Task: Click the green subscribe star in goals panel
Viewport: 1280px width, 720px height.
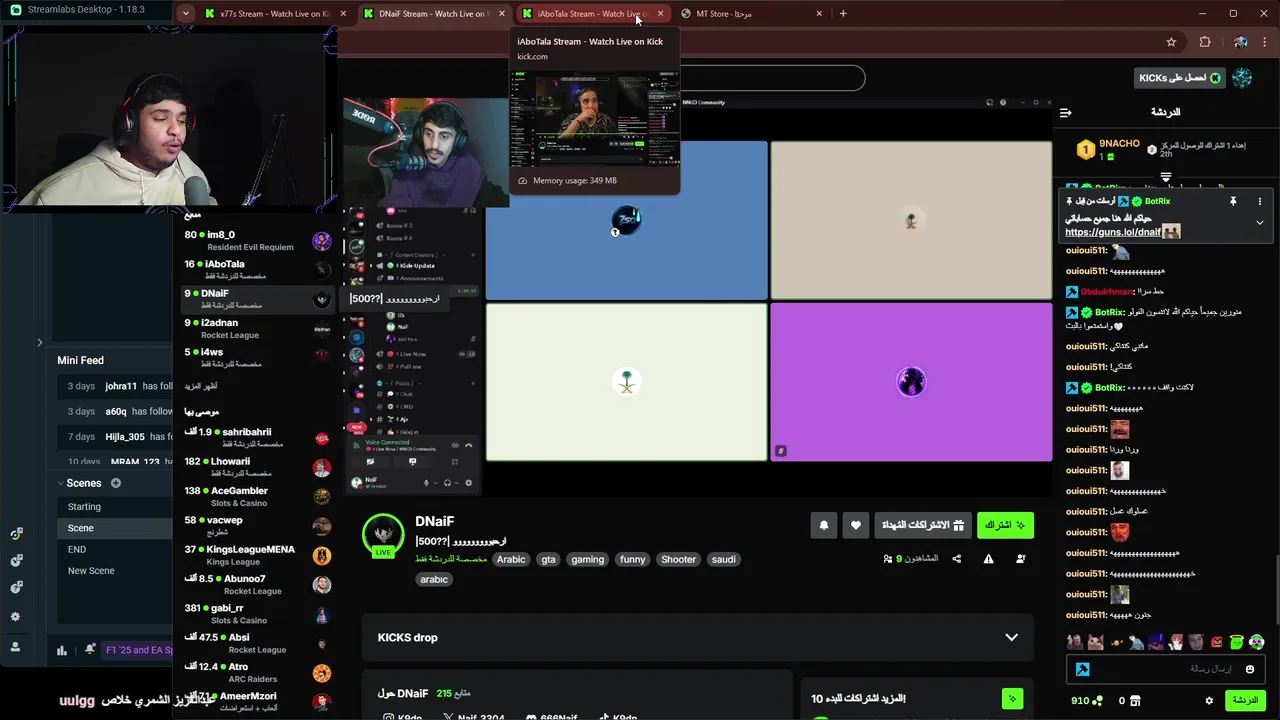Action: (1012, 698)
